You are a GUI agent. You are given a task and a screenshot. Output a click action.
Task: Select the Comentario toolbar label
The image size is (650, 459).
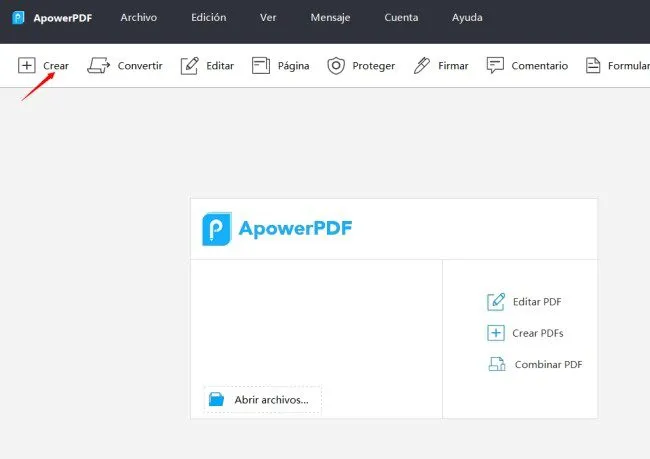click(540, 66)
